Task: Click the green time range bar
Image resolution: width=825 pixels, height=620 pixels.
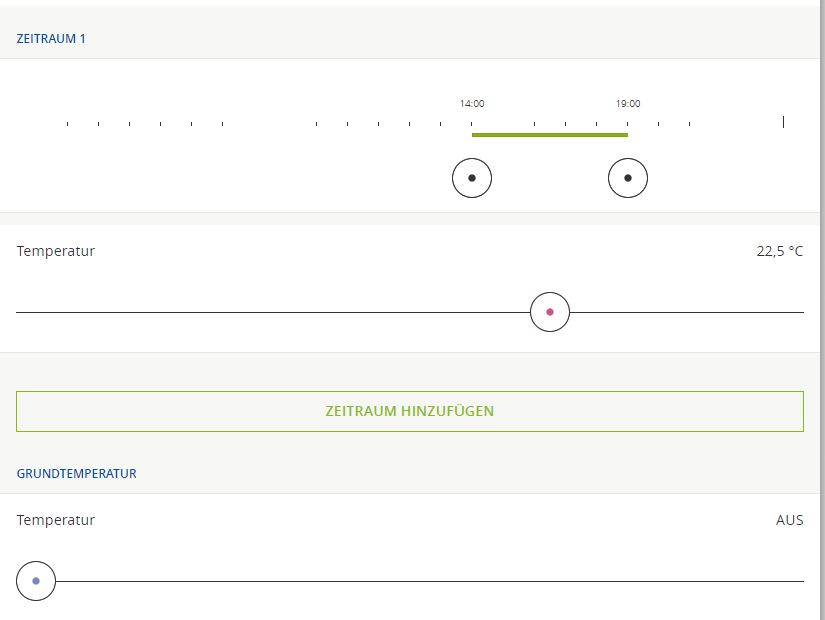Action: click(550, 134)
